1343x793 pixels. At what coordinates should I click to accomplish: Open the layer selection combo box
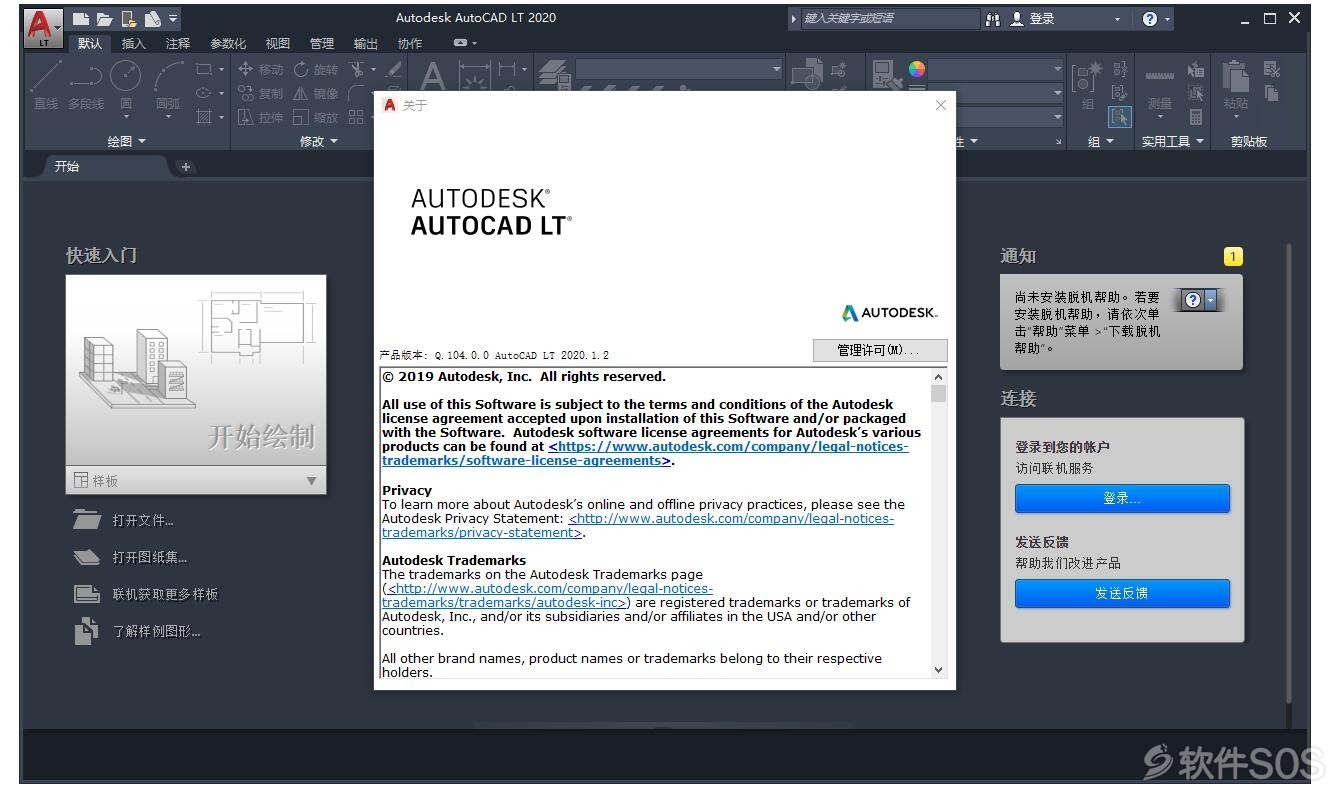679,69
